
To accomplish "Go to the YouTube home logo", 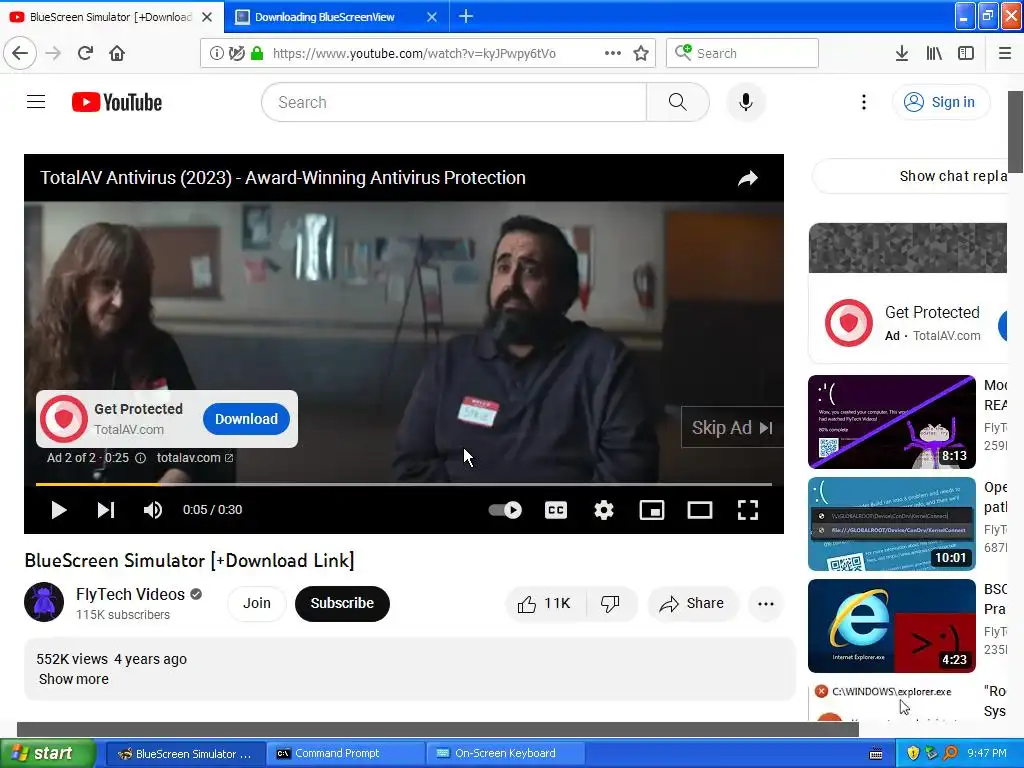I will 117,102.
